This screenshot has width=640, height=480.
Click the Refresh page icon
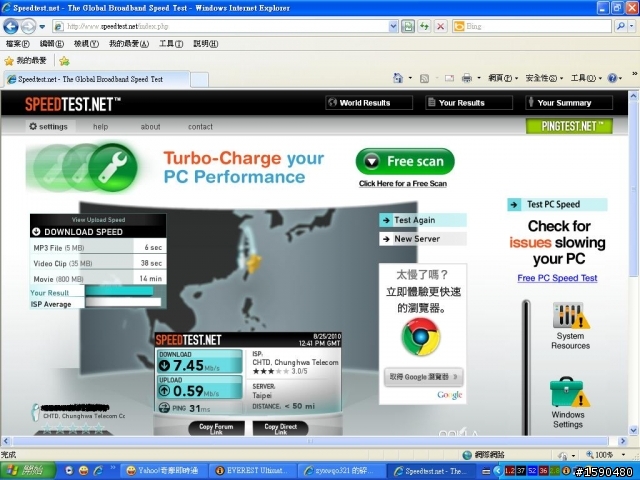(424, 27)
